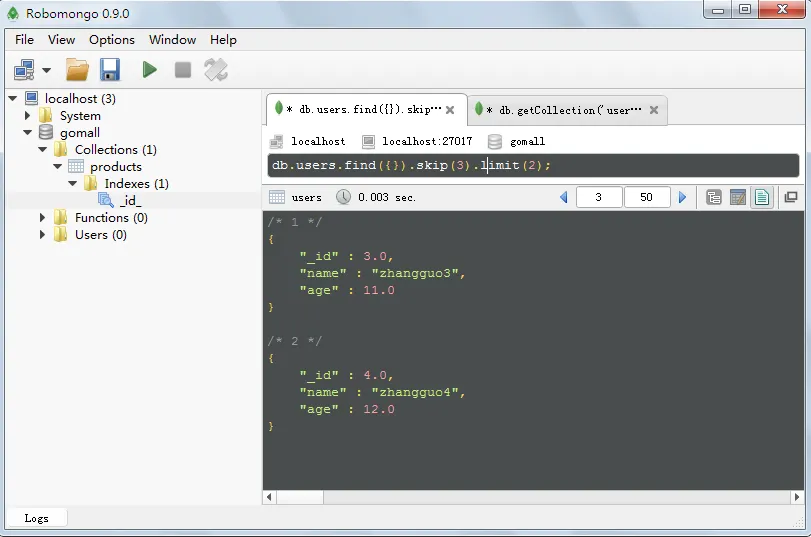
Task: Click the skip value field showing 3
Action: click(x=599, y=197)
